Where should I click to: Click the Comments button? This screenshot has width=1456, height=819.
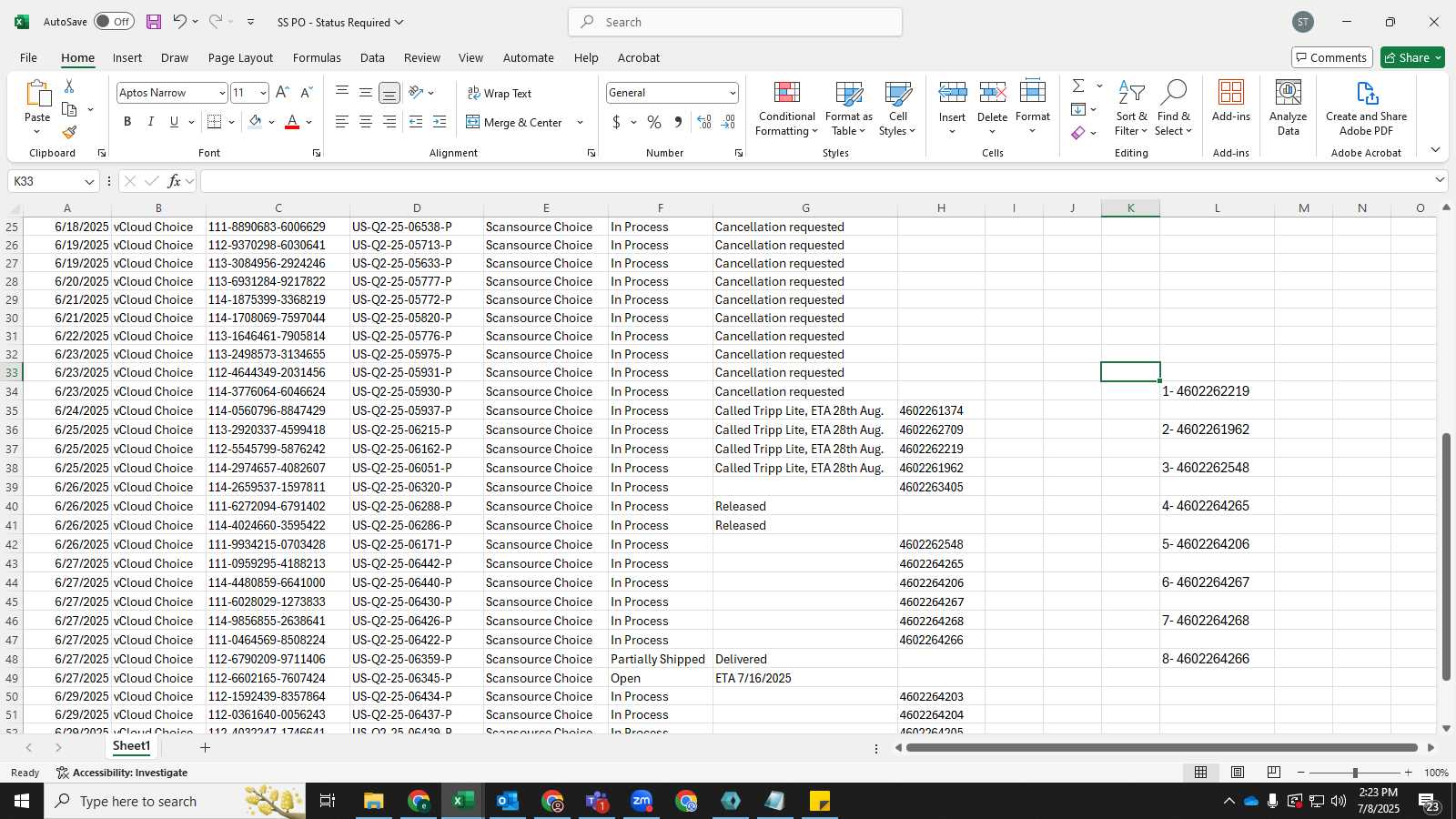coord(1331,57)
